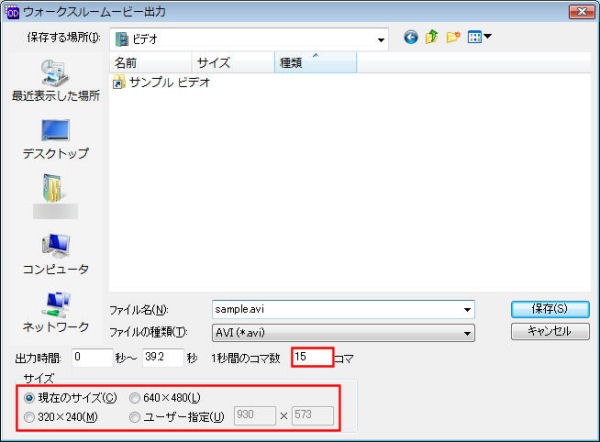This screenshot has height=442, width=600.
Task: Open the ファイルの種類 AVI dropdown
Action: point(467,331)
